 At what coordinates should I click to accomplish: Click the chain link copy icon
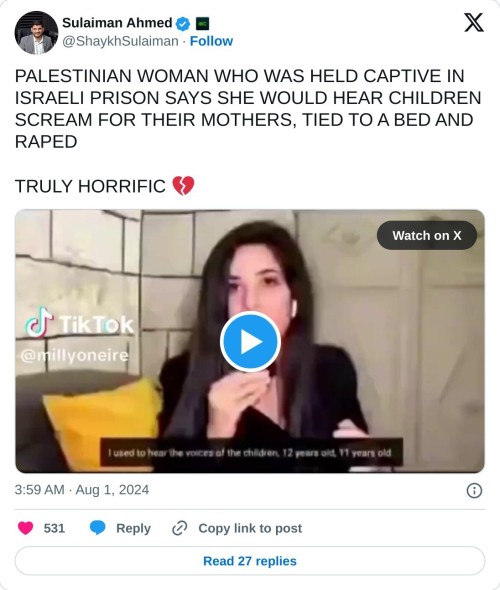[x=179, y=528]
